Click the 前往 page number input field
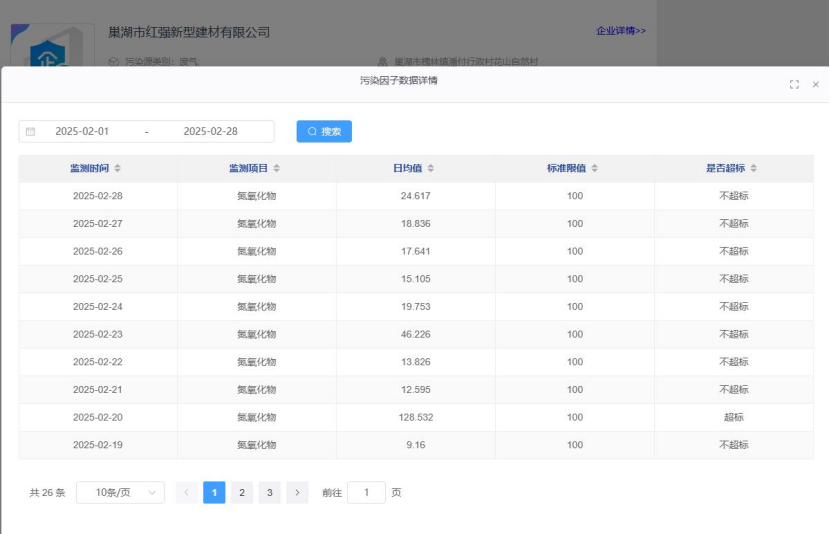Screen dimensions: 830x534 [366, 492]
